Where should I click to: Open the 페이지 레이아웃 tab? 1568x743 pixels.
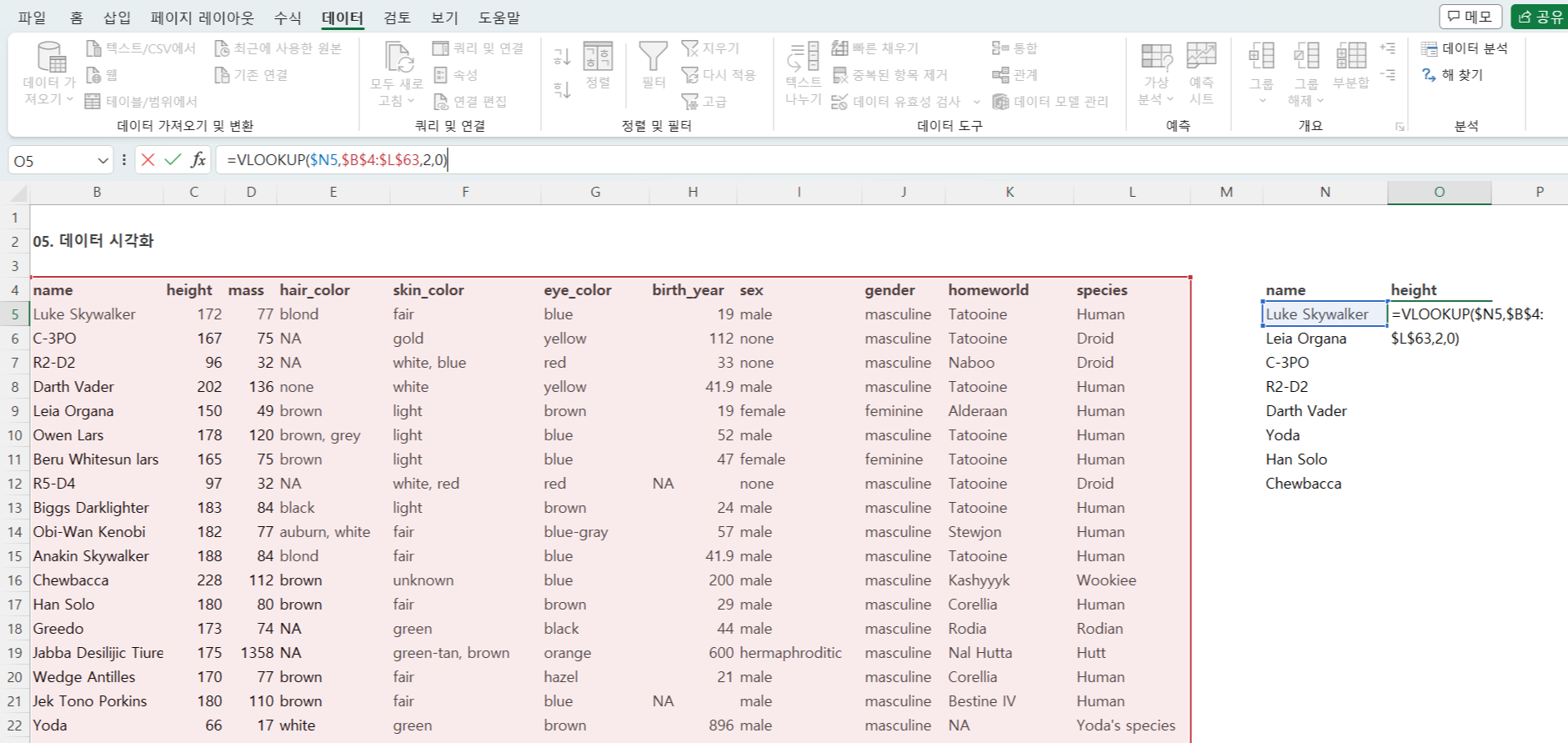coord(202,18)
